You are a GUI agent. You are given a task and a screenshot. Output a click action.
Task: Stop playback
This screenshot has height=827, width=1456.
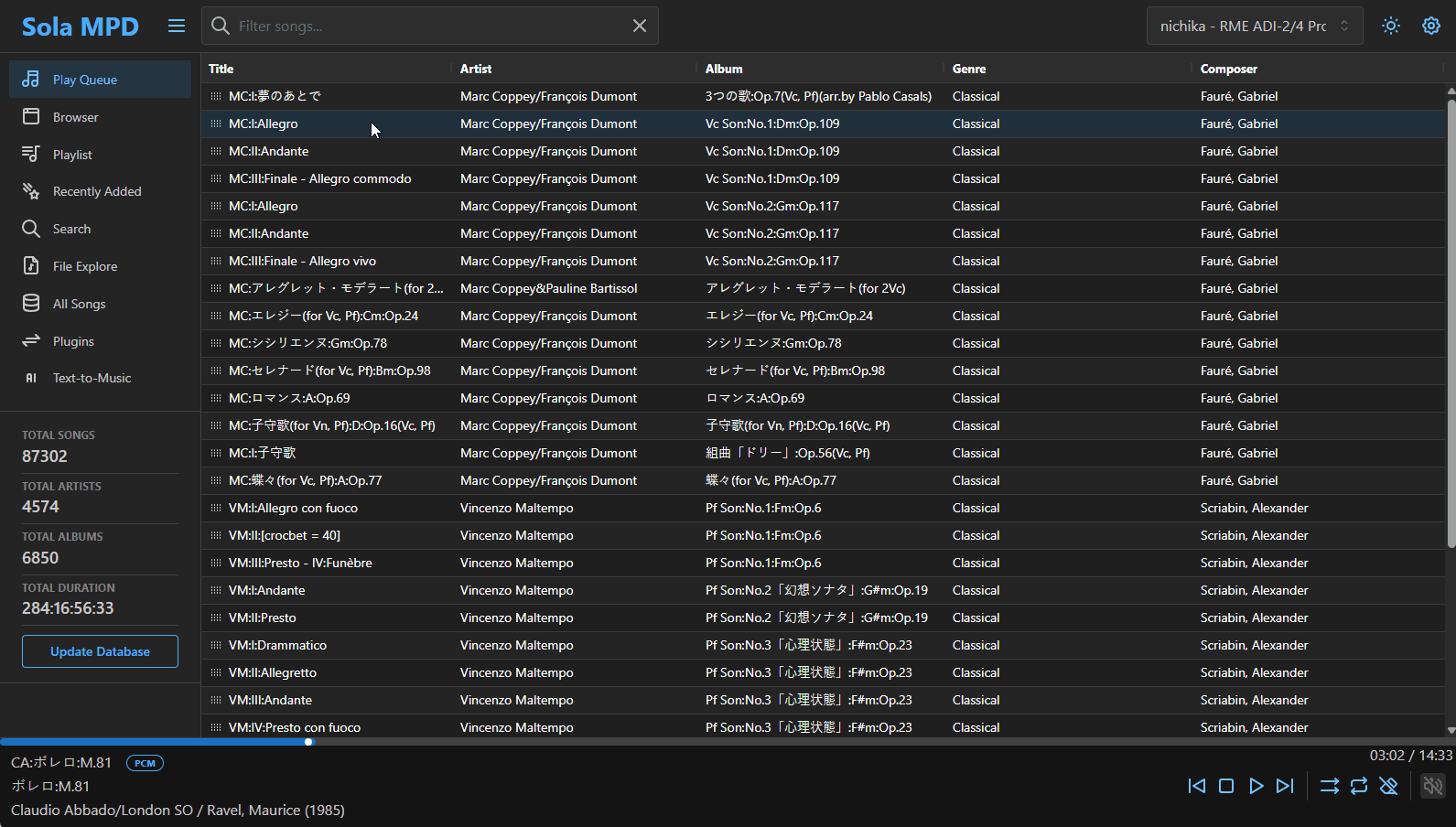1226,786
